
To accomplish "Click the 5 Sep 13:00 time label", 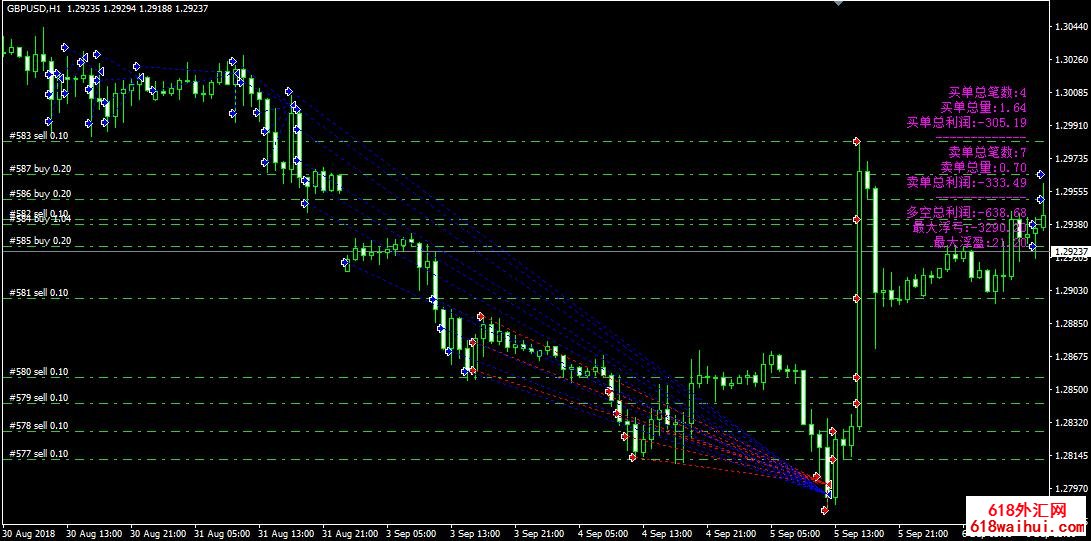I will pyautogui.click(x=861, y=533).
